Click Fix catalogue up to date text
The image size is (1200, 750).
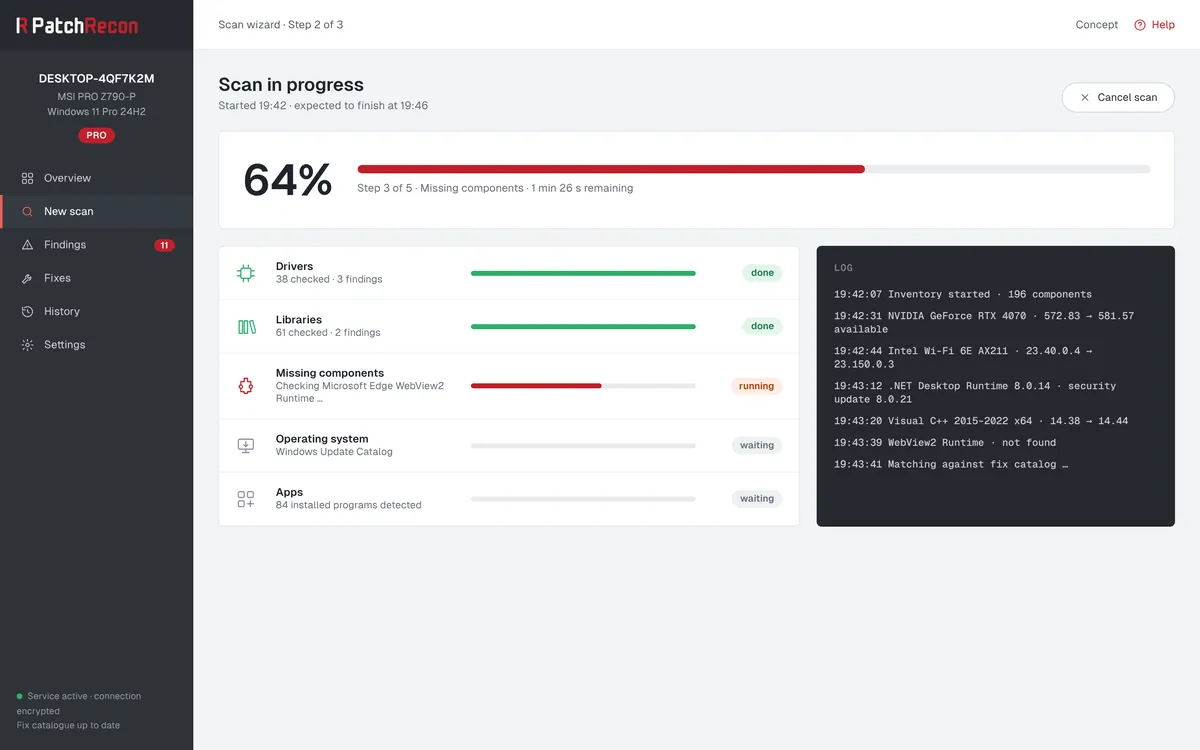pos(68,725)
